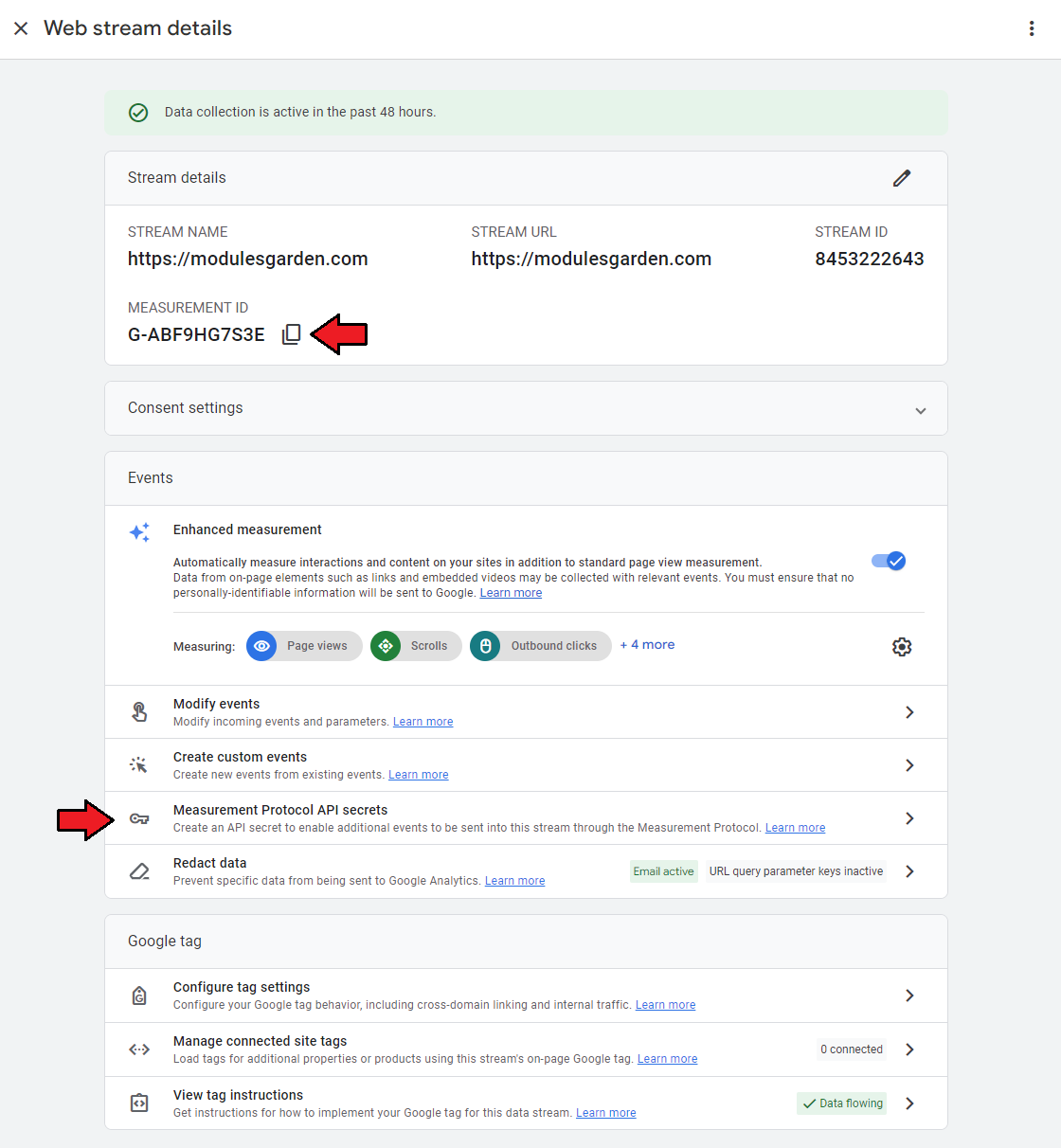Expand View tag instructions chevron
Image resolution: width=1061 pixels, height=1148 pixels.
909,1103
